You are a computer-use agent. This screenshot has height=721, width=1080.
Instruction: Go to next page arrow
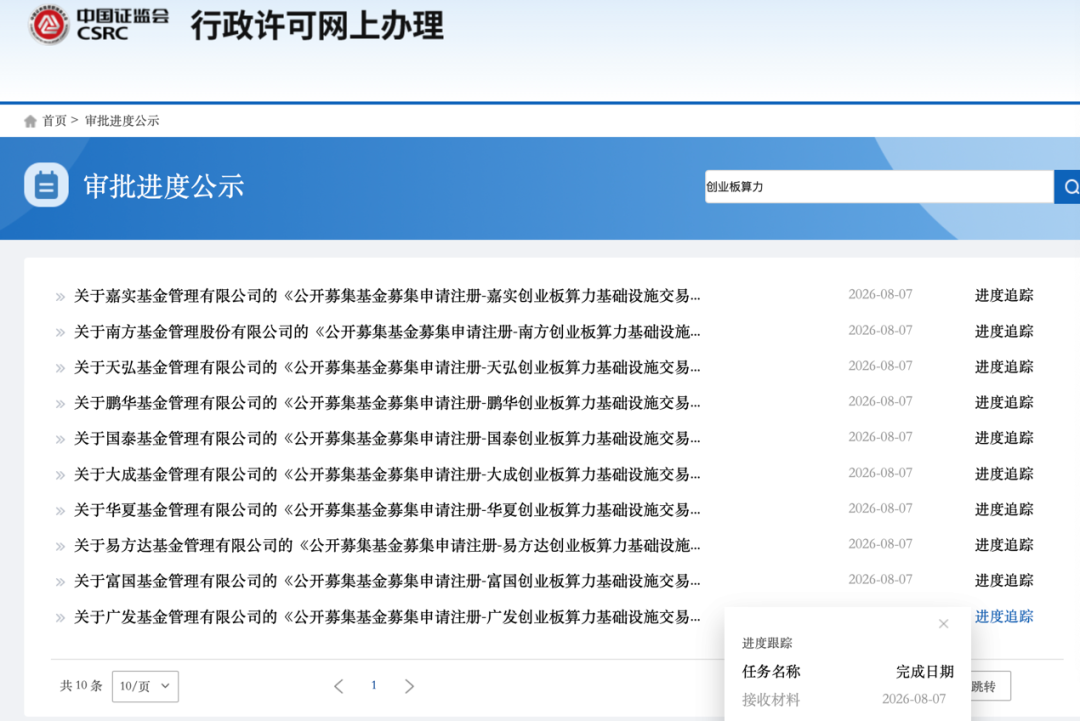[x=409, y=686]
